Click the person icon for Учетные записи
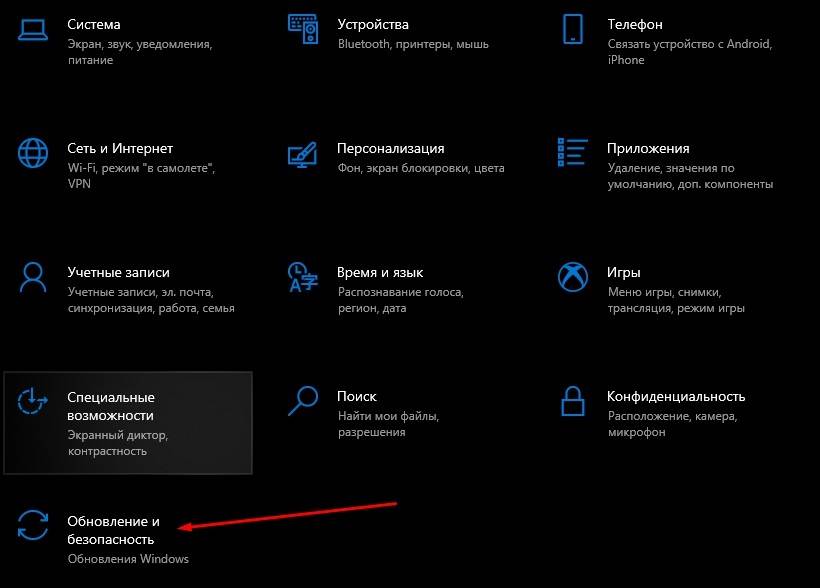 pos(33,278)
